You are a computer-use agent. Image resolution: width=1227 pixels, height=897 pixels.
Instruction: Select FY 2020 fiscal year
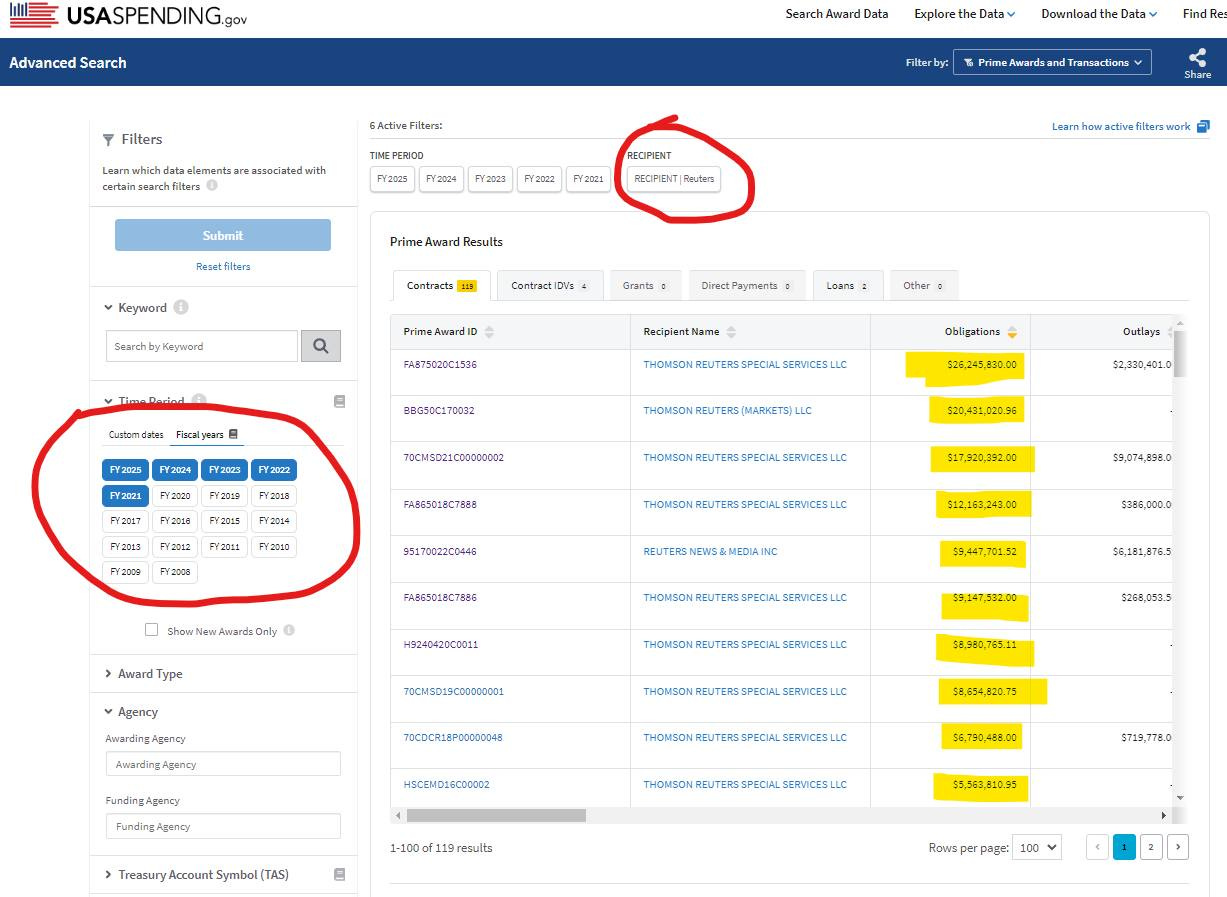click(x=175, y=496)
